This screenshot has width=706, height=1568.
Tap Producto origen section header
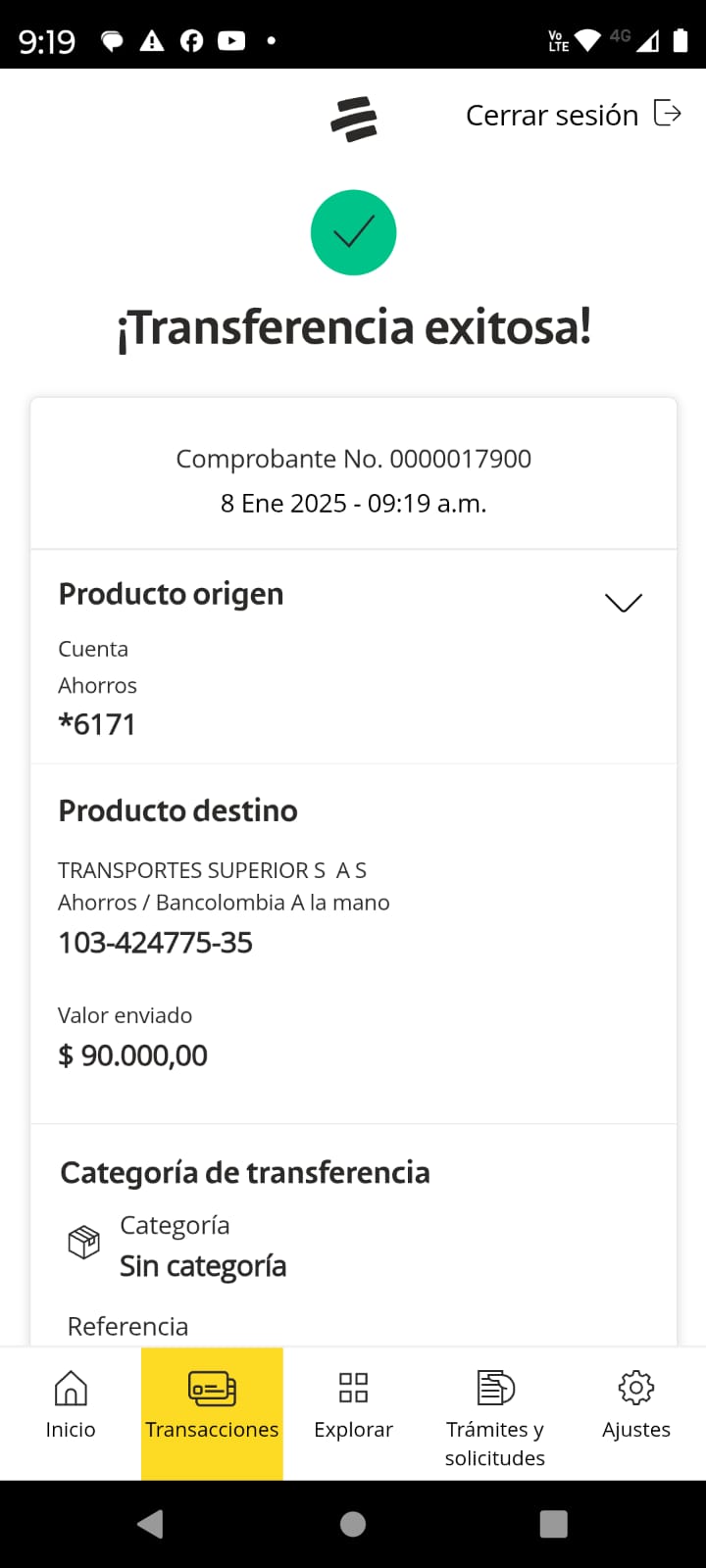172,594
